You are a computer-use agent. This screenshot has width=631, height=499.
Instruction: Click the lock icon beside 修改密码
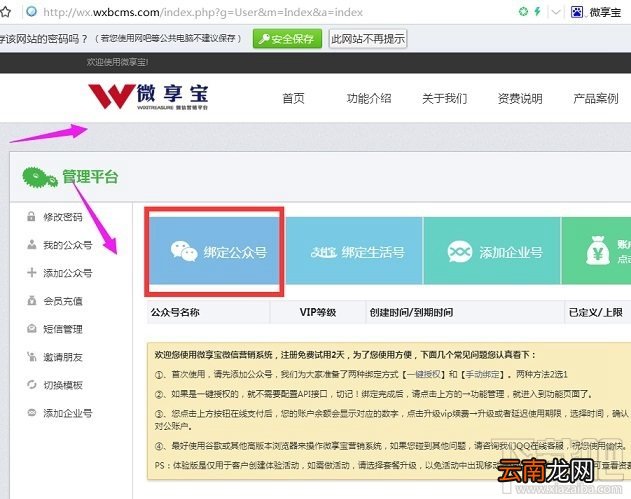click(31, 217)
